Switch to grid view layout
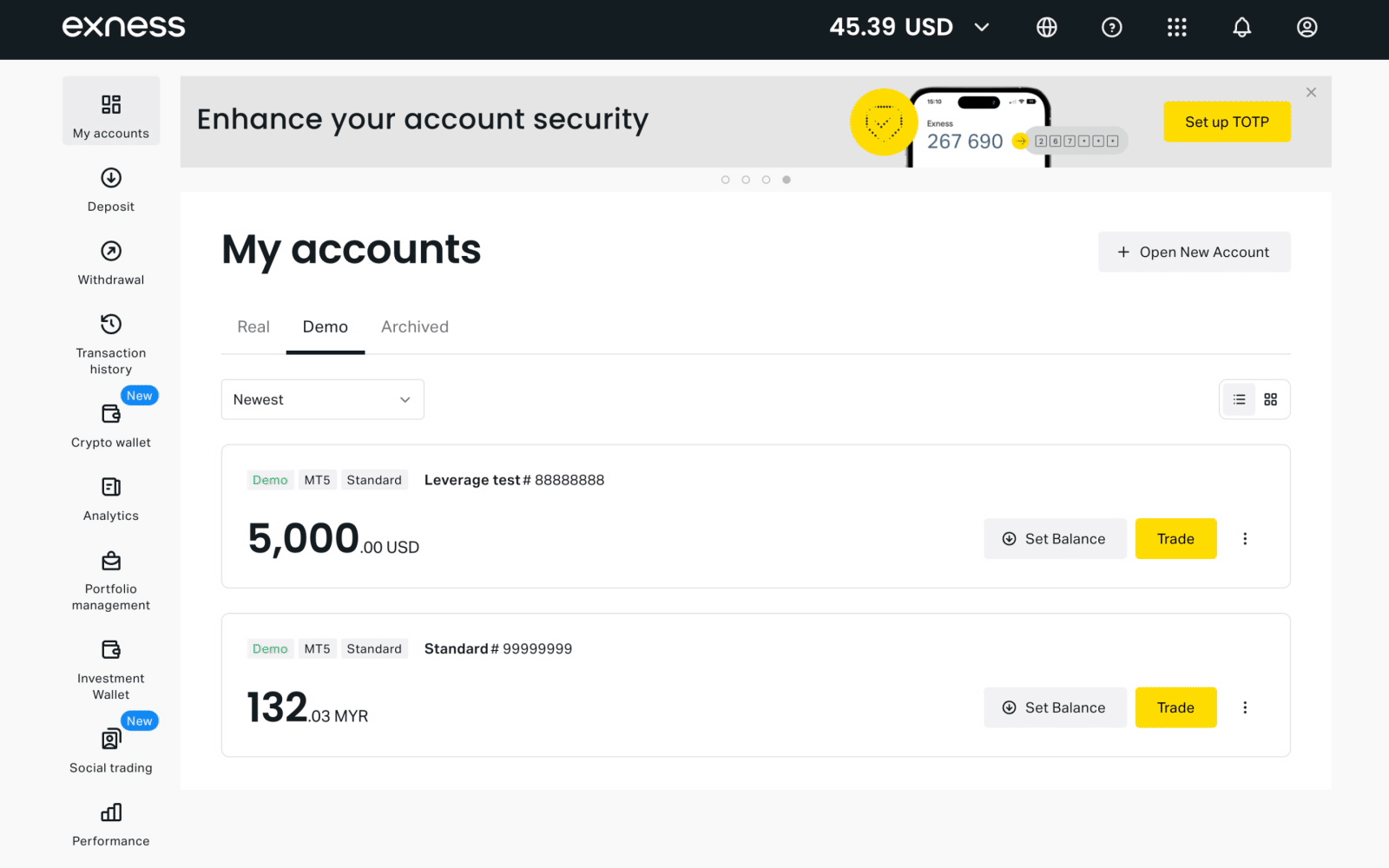This screenshot has height=868, width=1389. click(x=1270, y=399)
